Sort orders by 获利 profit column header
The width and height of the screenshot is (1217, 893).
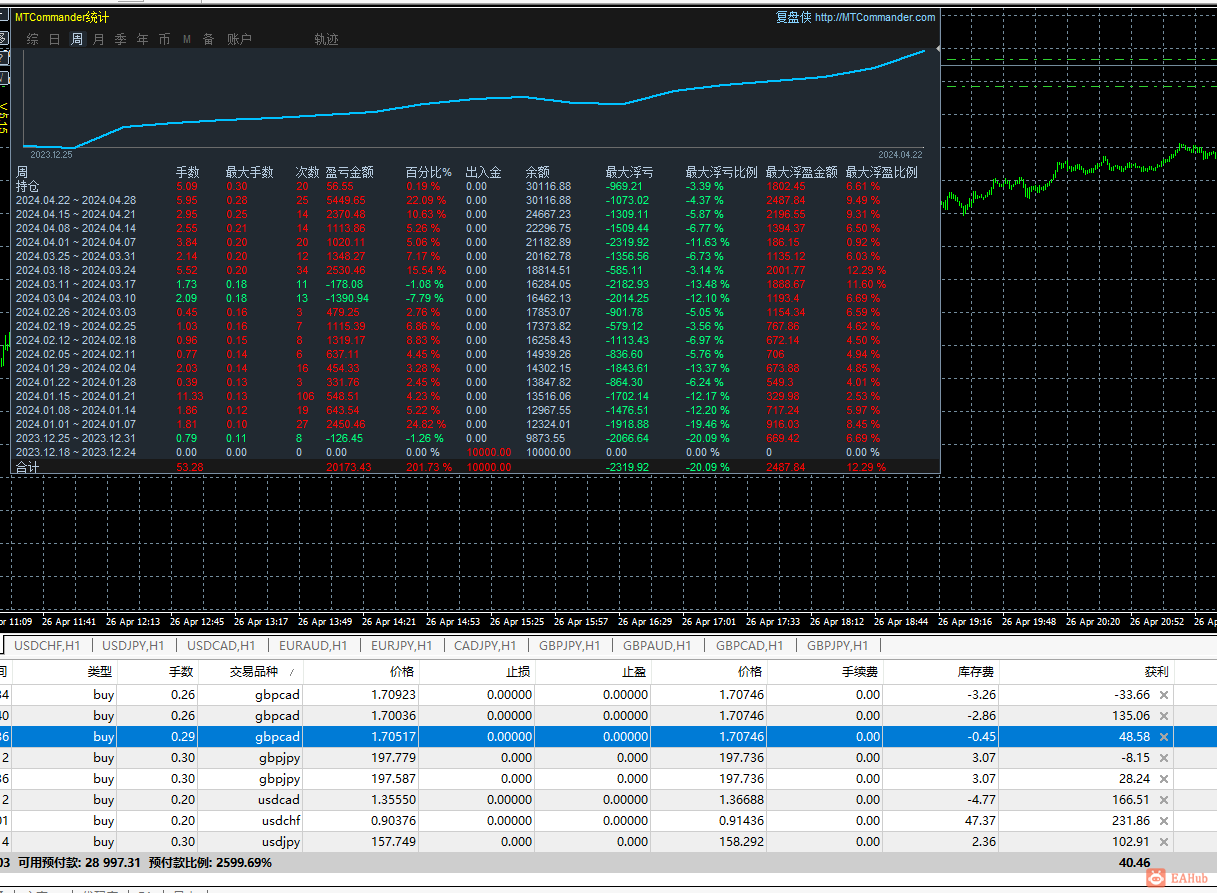pyautogui.click(x=1156, y=672)
